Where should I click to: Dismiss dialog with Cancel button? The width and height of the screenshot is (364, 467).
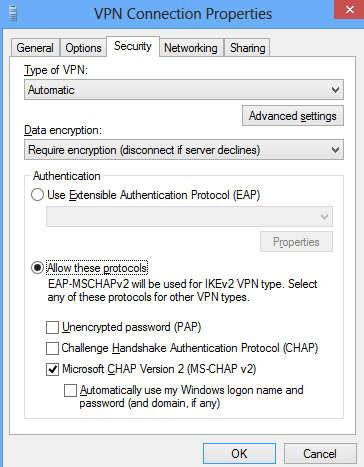[320, 454]
